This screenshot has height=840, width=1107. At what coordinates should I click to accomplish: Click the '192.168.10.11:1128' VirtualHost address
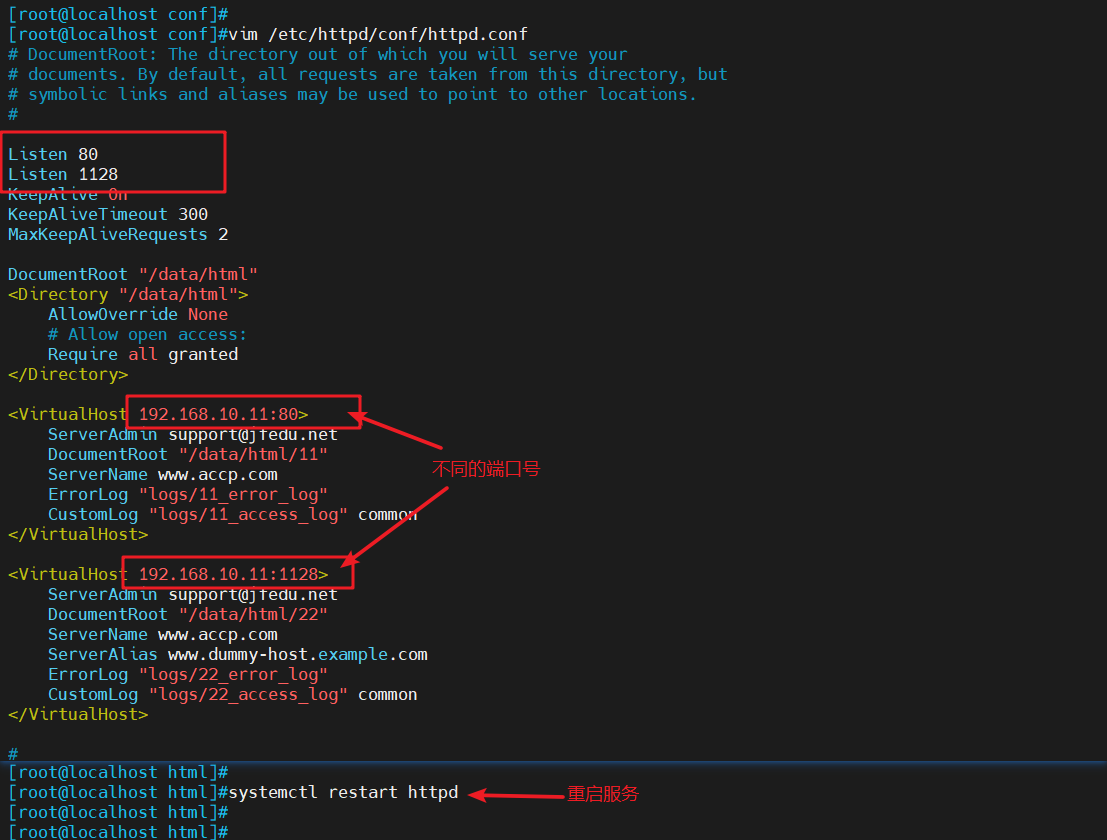pos(228,575)
